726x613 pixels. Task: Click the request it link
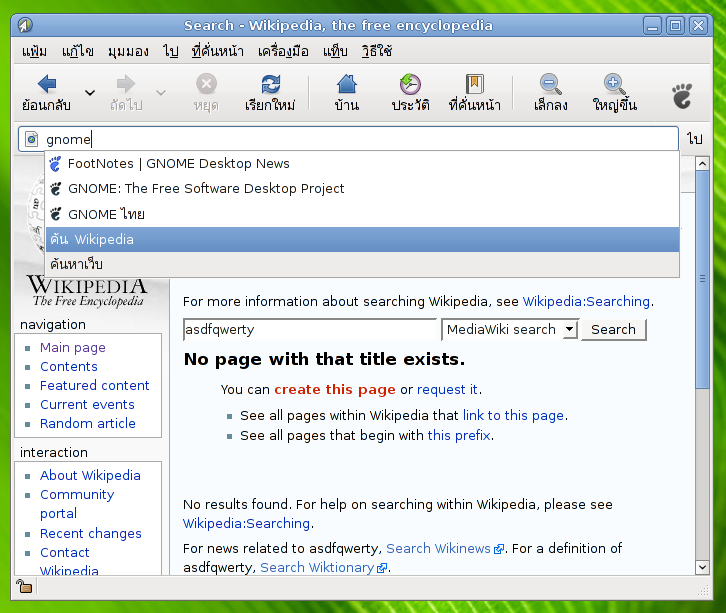coord(447,389)
